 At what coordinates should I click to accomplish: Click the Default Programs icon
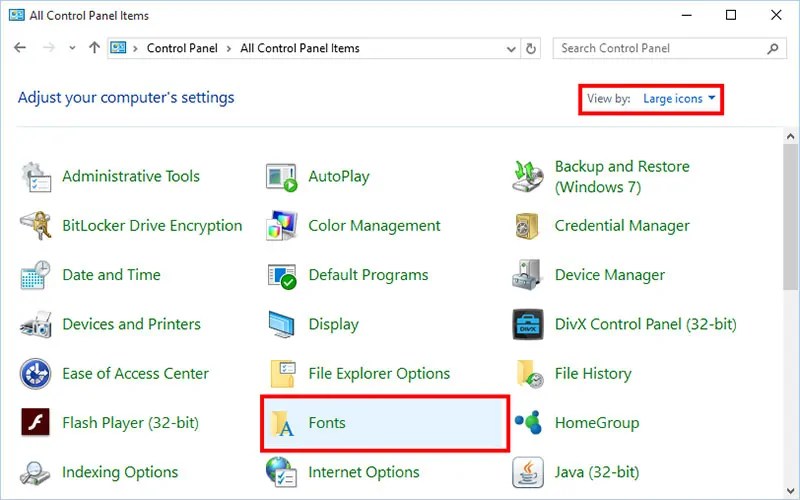[x=282, y=276]
